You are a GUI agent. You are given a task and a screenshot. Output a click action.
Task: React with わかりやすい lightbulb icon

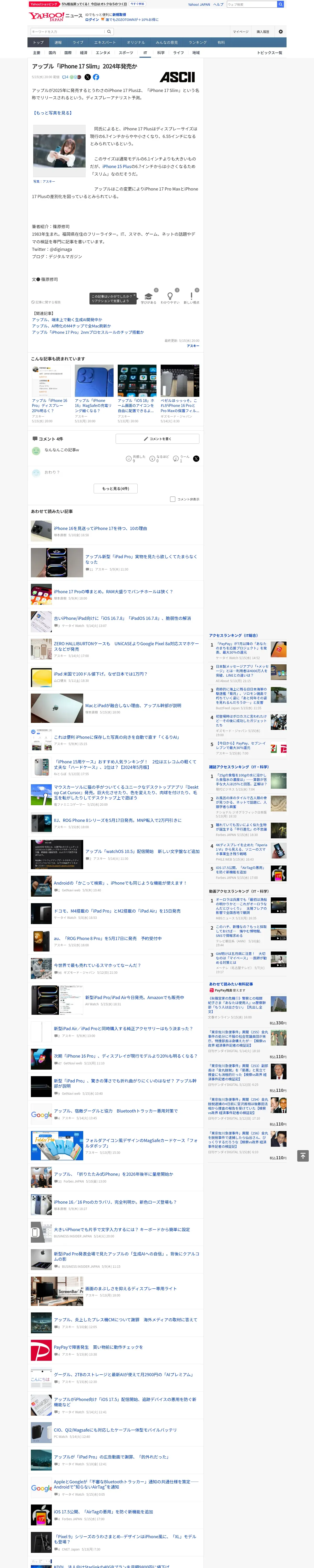(x=170, y=296)
